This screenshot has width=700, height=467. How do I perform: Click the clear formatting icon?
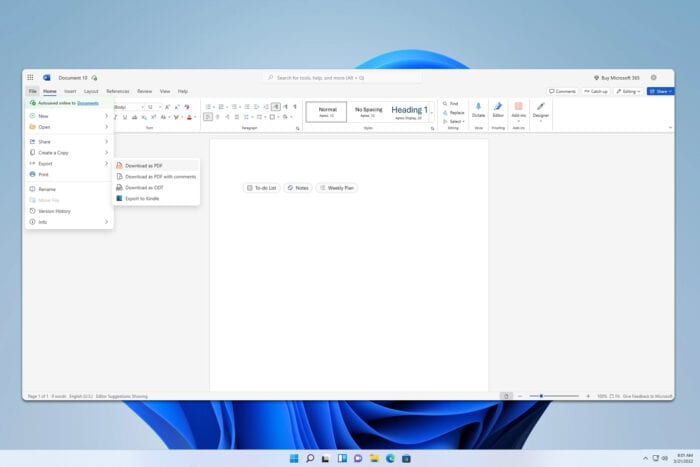click(187, 107)
